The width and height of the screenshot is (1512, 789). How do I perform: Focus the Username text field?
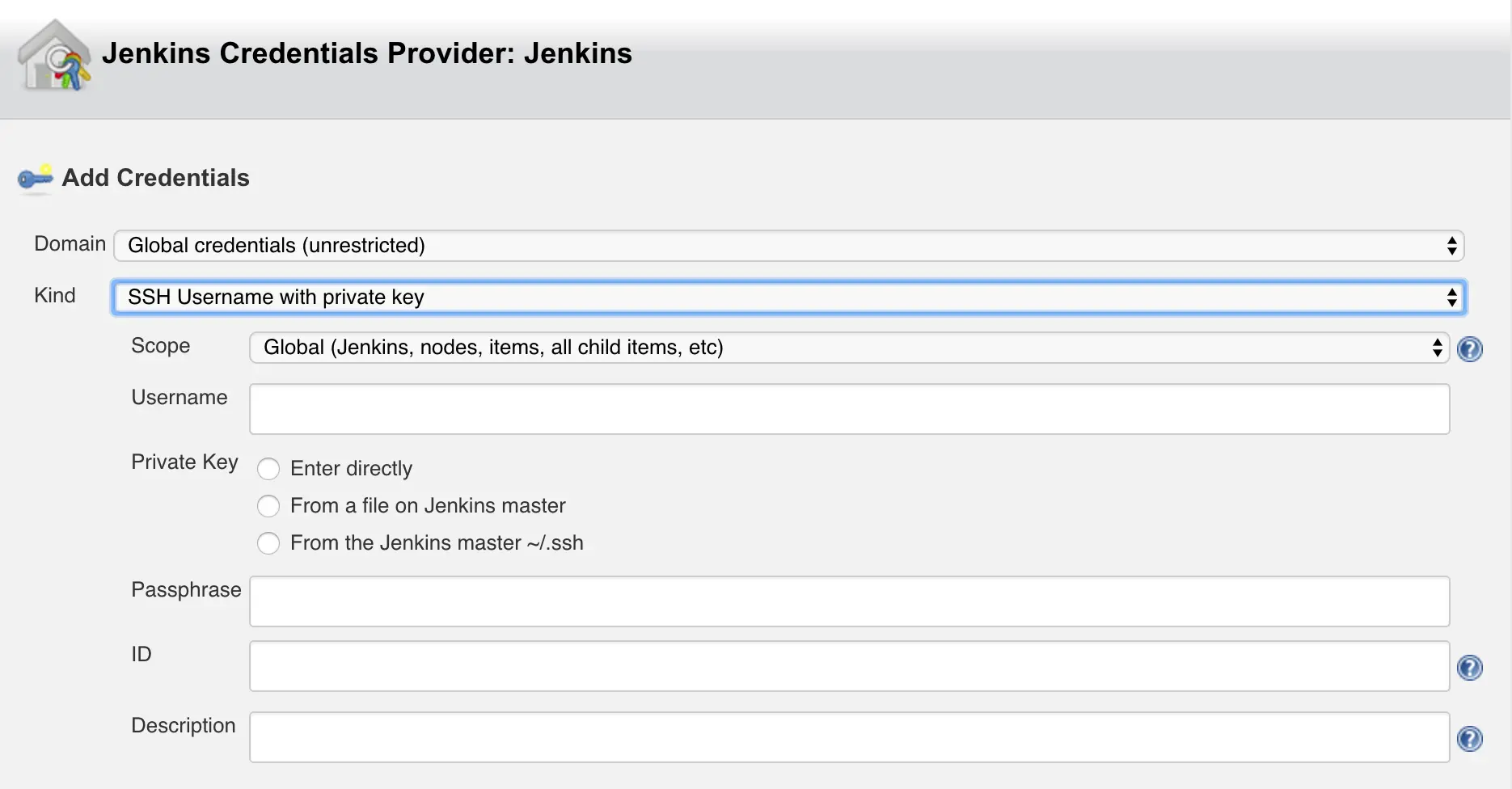849,409
